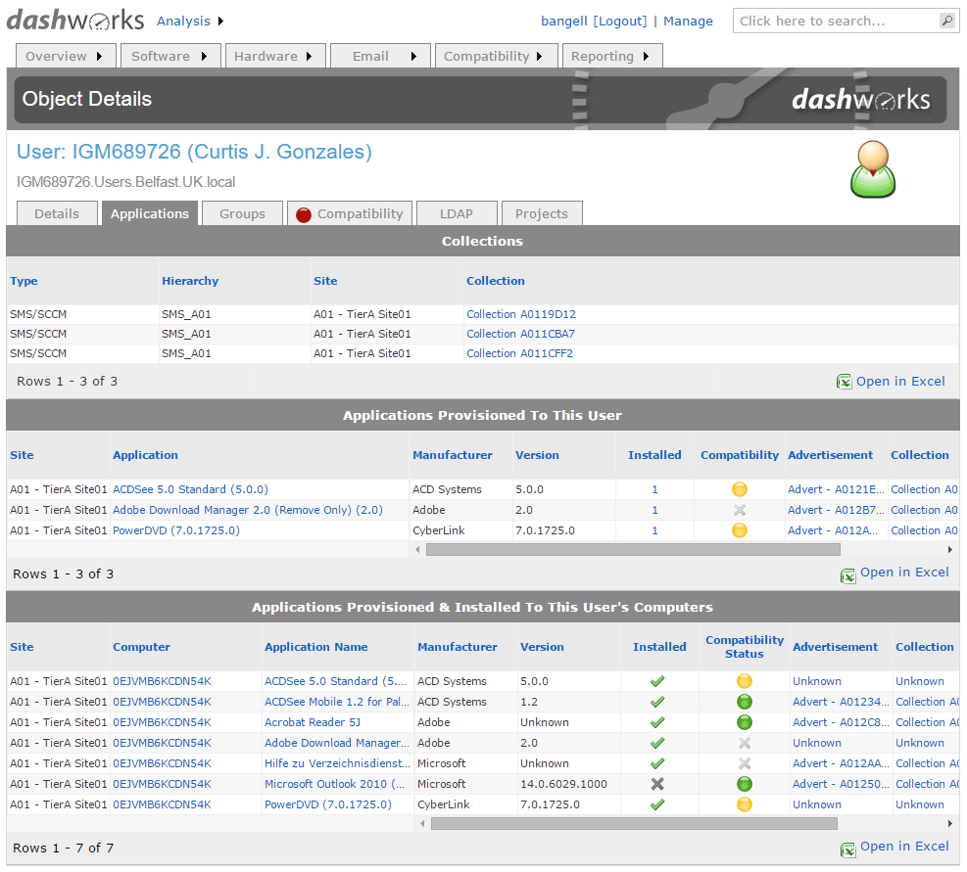This screenshot has height=872, width=967.
Task: Open the Compatibility menu in navigation bar
Action: [x=496, y=56]
